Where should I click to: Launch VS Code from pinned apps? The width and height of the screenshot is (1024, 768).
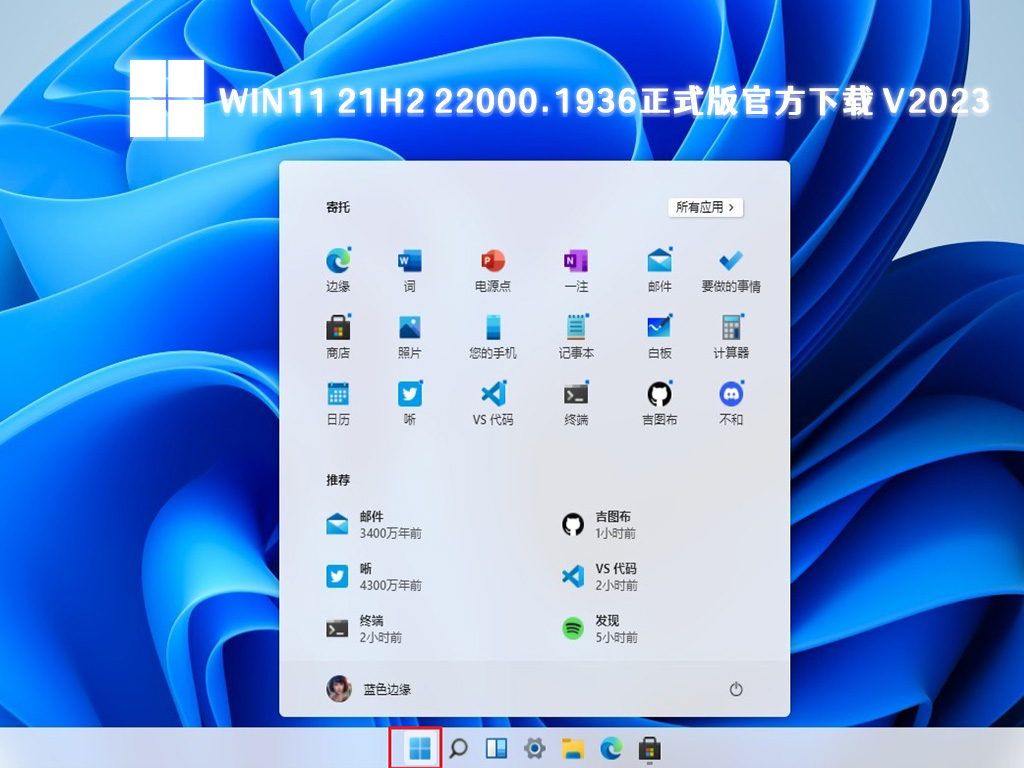tap(492, 394)
